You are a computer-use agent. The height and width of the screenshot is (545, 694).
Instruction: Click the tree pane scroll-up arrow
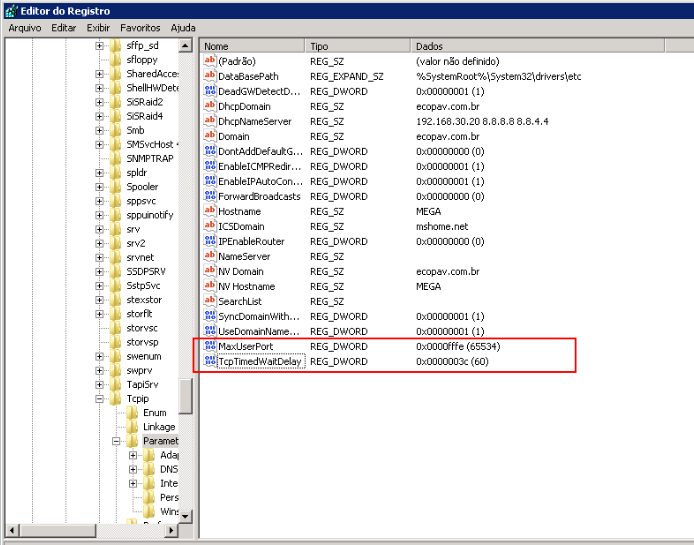(186, 46)
